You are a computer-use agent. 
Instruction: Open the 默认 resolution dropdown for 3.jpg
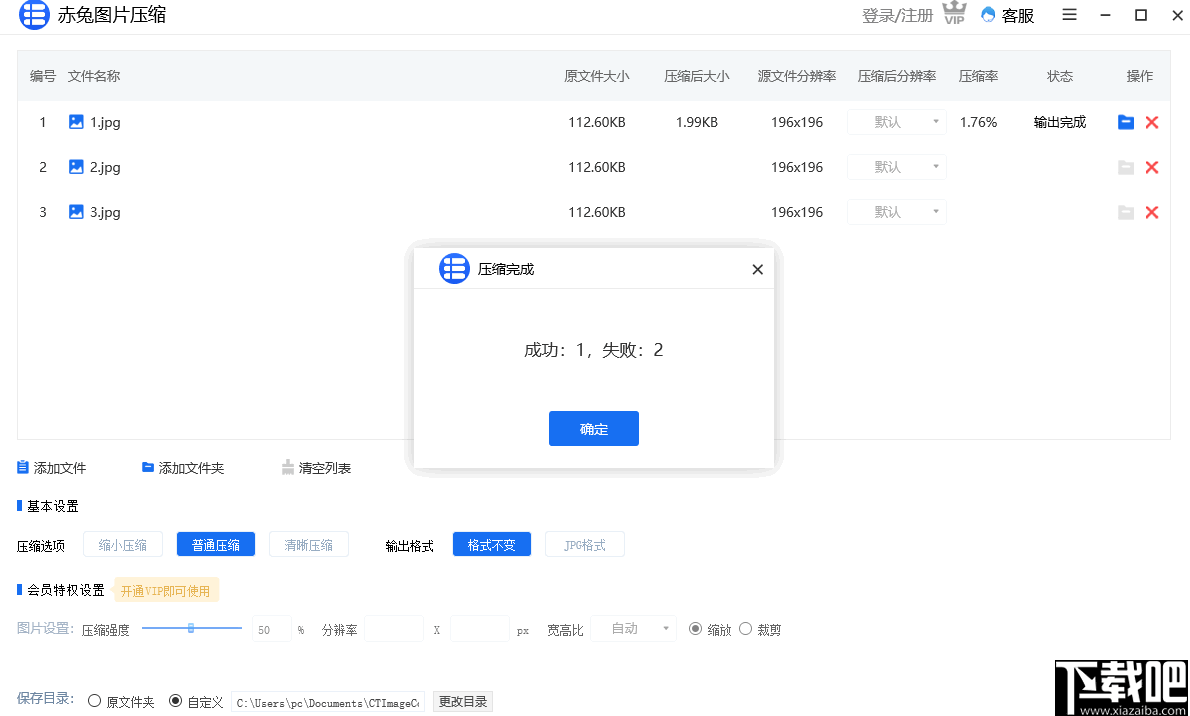pyautogui.click(x=896, y=212)
